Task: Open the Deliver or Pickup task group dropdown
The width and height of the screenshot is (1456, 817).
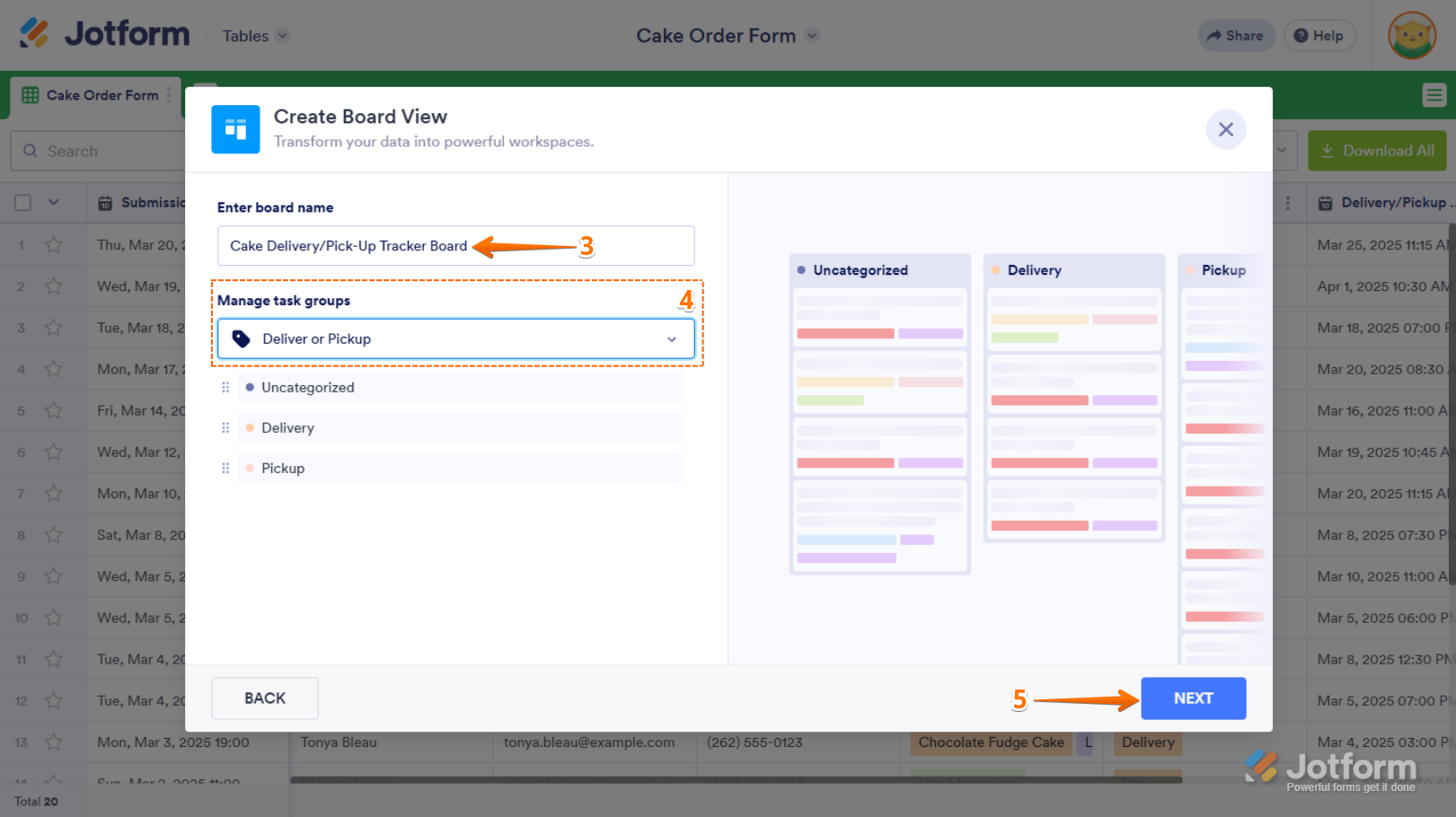Action: [x=455, y=339]
